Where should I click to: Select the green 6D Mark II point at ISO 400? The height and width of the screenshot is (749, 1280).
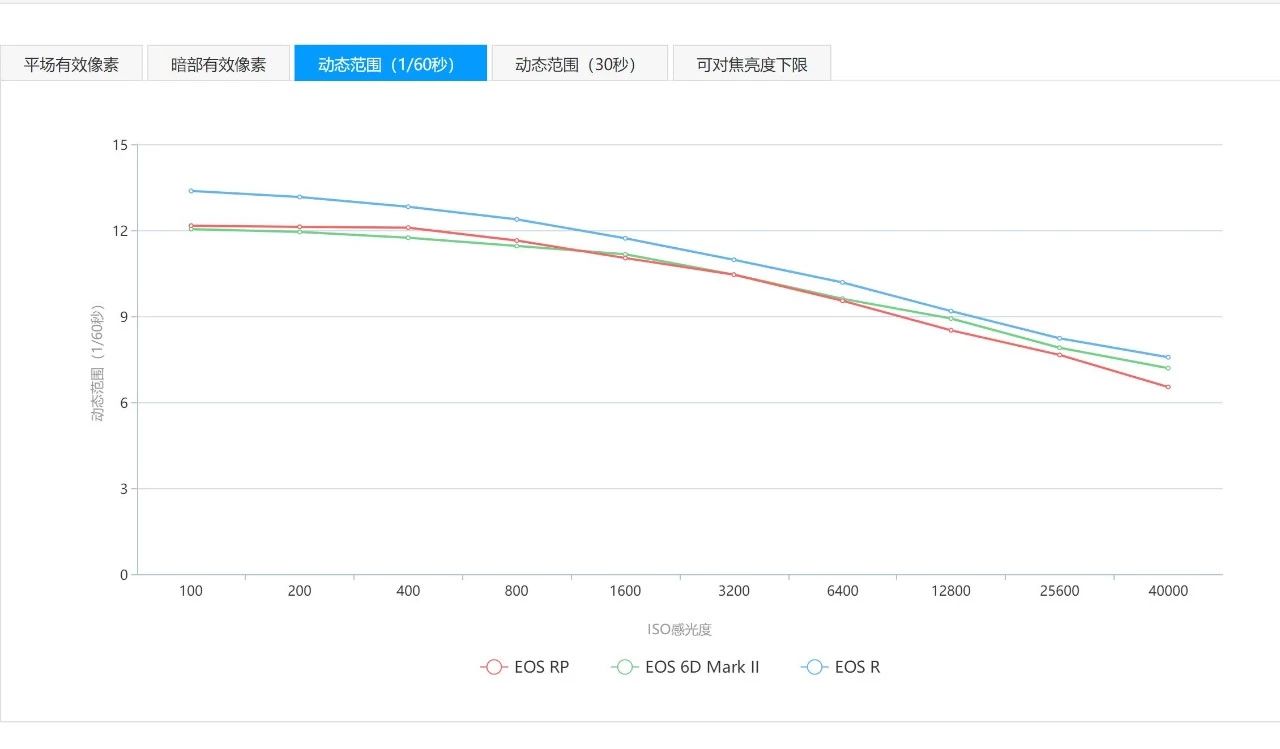pyautogui.click(x=408, y=237)
